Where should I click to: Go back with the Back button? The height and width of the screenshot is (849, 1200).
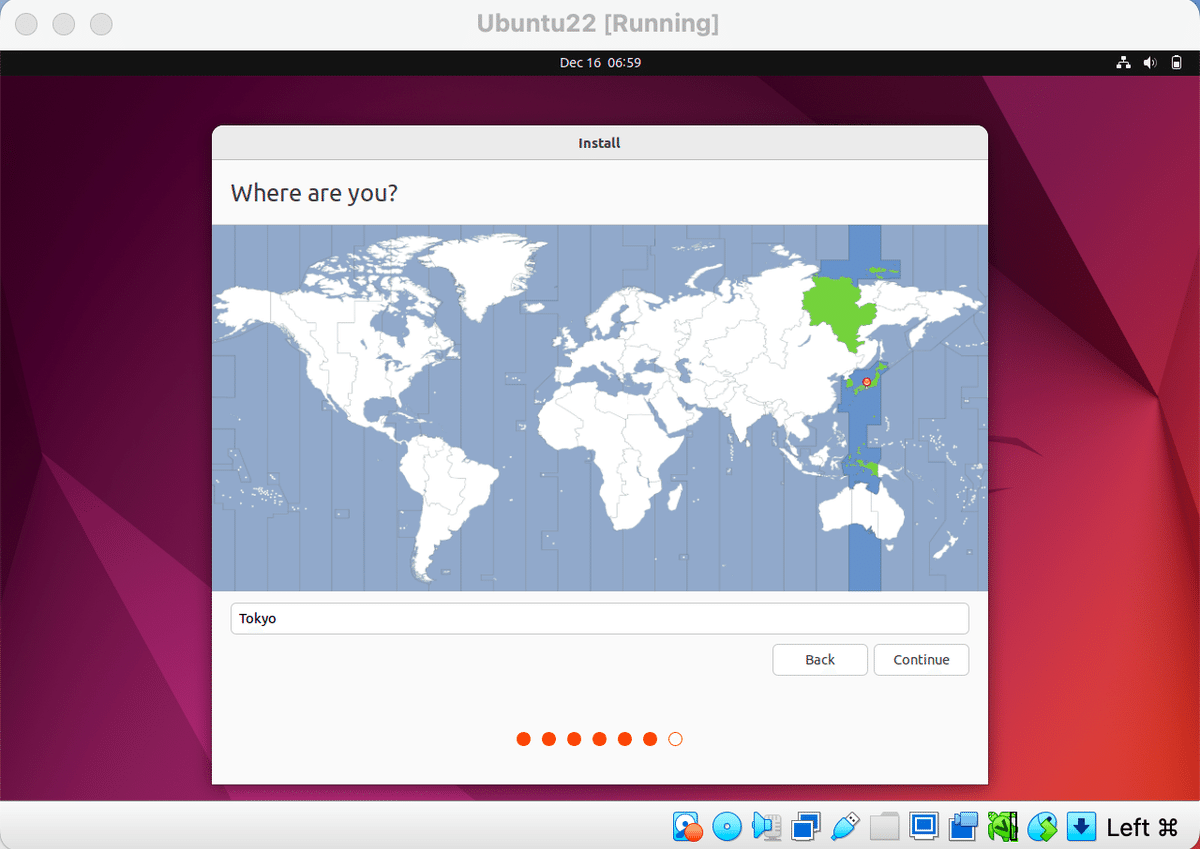pyautogui.click(x=820, y=660)
